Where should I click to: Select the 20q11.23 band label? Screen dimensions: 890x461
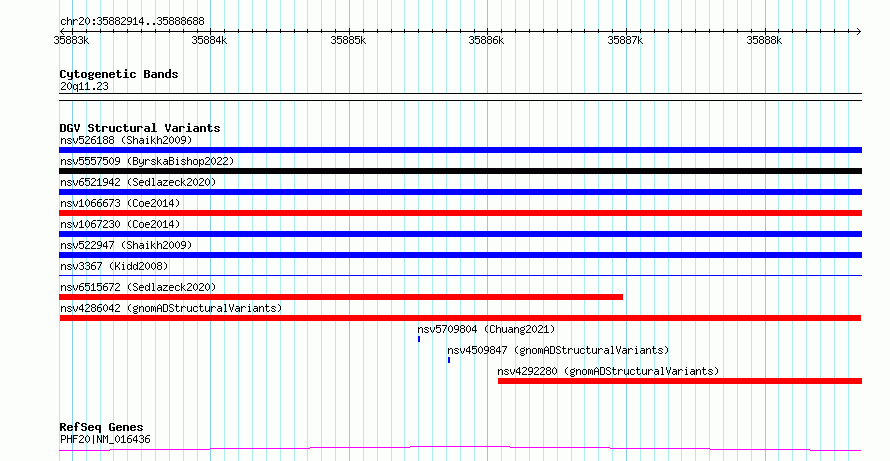tap(84, 86)
